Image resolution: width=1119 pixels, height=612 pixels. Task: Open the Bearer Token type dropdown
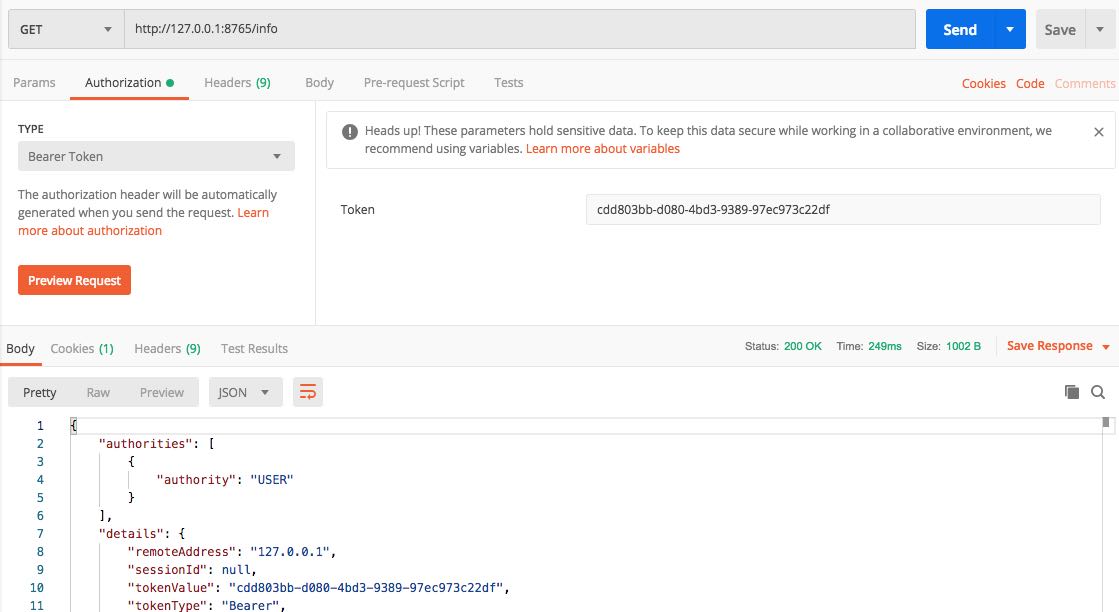point(156,156)
